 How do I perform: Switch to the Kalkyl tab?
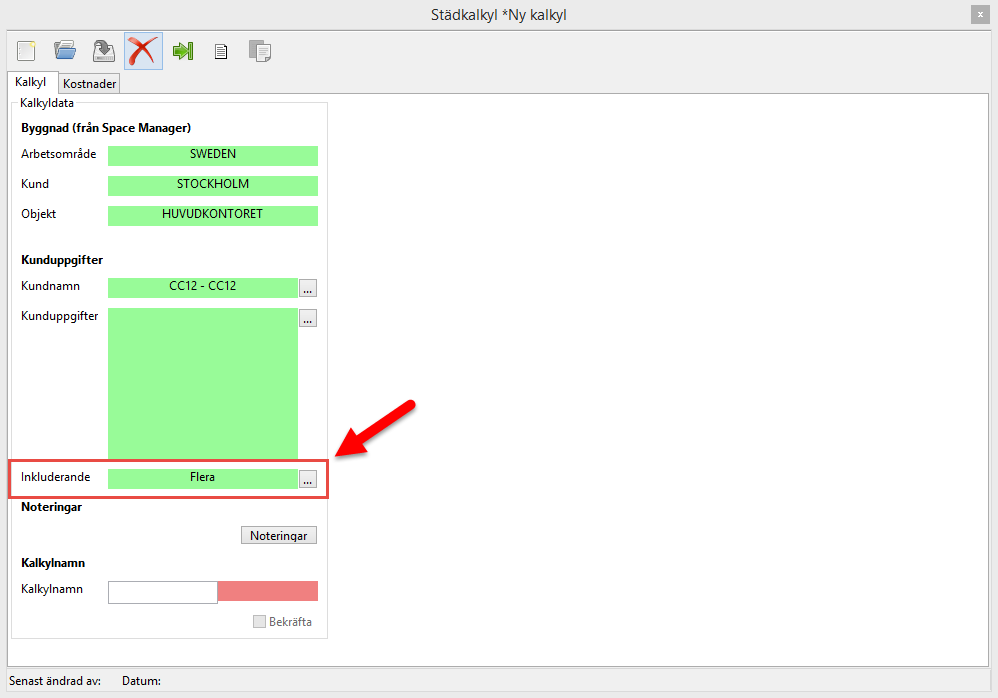pos(31,82)
